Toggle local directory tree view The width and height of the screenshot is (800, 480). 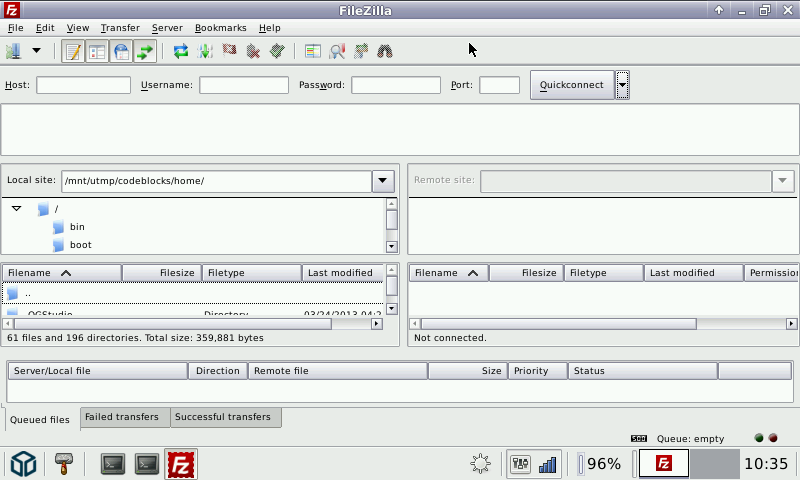click(x=97, y=51)
